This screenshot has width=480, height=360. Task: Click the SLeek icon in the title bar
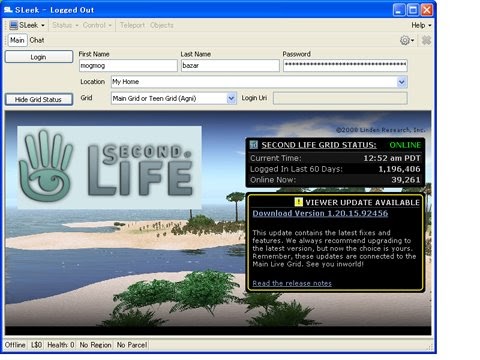(x=8, y=10)
